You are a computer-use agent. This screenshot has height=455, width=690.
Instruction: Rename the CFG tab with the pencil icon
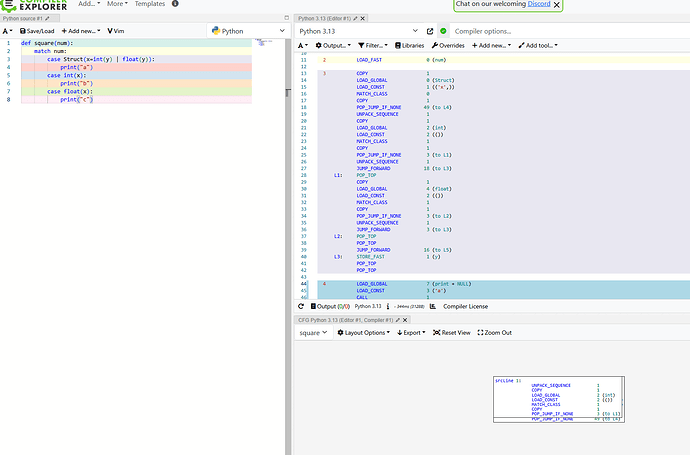[x=398, y=320]
